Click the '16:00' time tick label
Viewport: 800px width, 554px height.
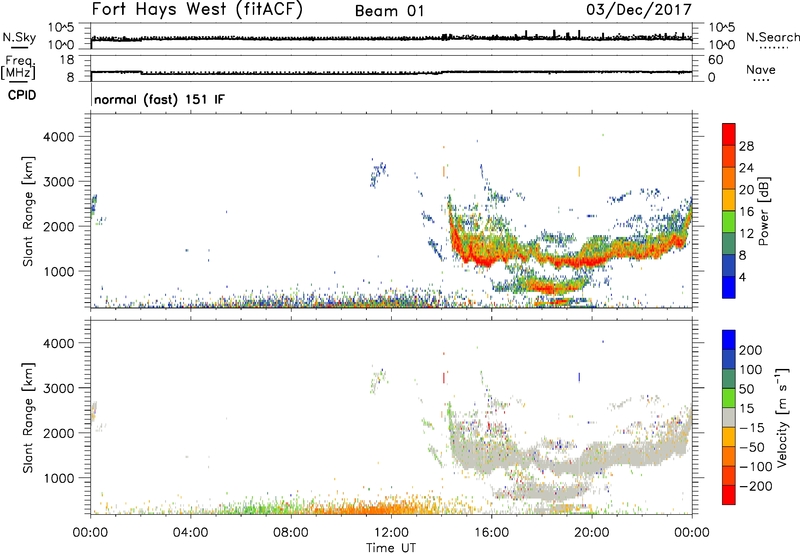[x=491, y=533]
